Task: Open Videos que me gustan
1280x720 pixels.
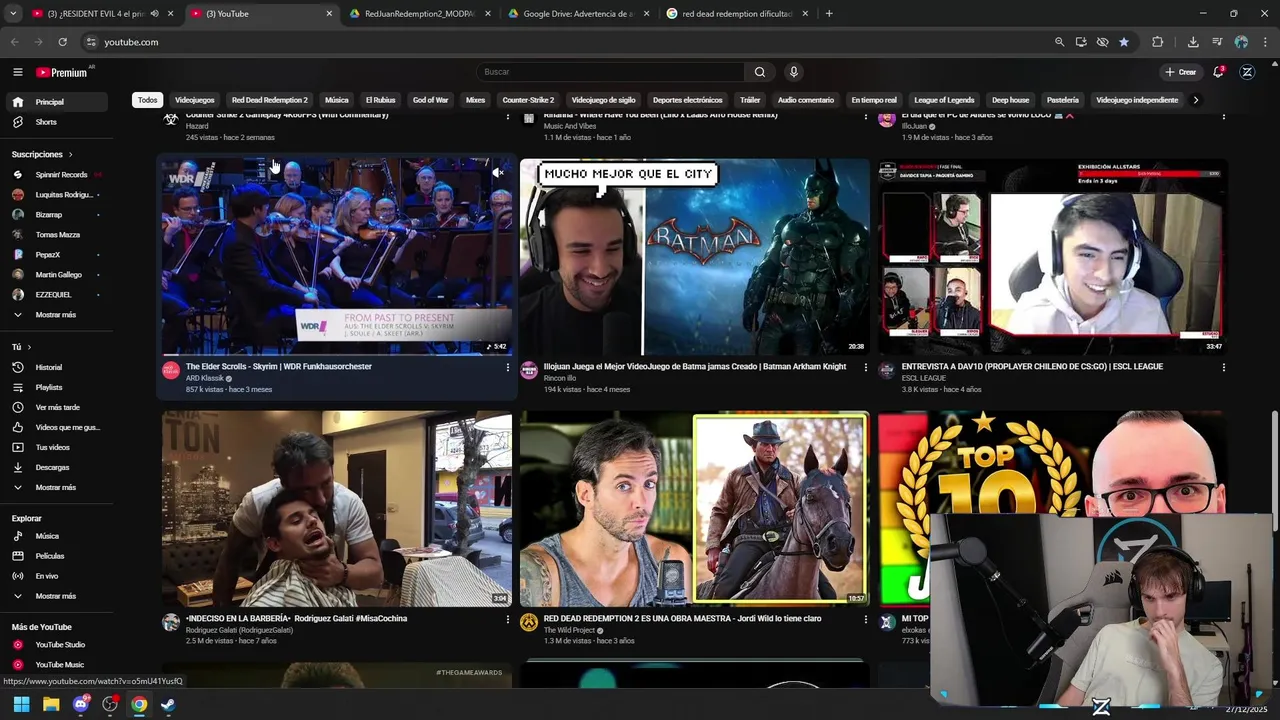Action: [x=57, y=427]
